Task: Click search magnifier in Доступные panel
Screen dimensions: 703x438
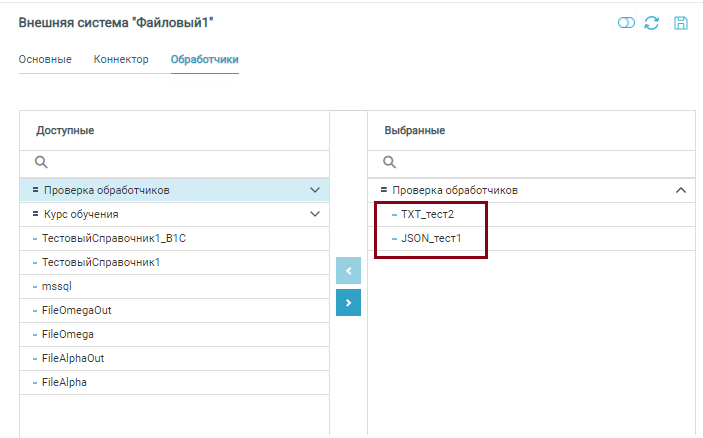Action: point(42,162)
